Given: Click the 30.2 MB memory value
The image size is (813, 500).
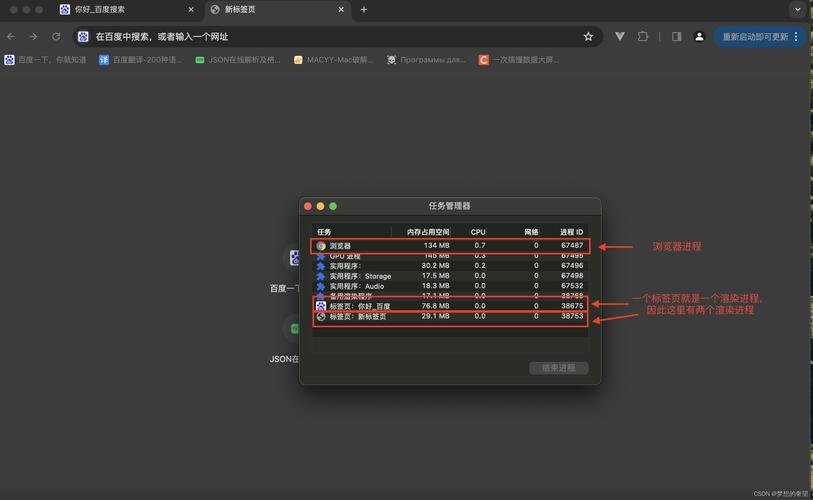Looking at the screenshot, I should coord(435,266).
